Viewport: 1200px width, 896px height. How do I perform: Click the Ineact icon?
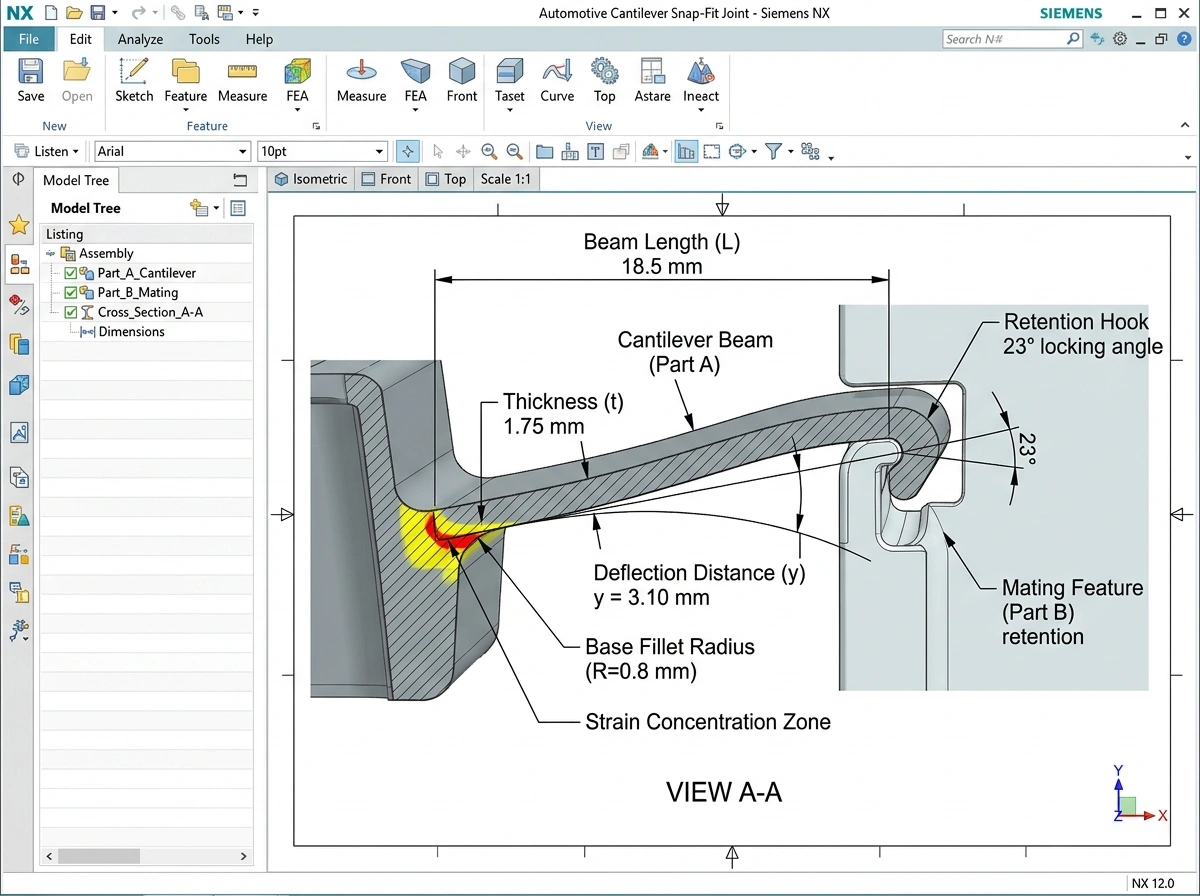[x=700, y=72]
